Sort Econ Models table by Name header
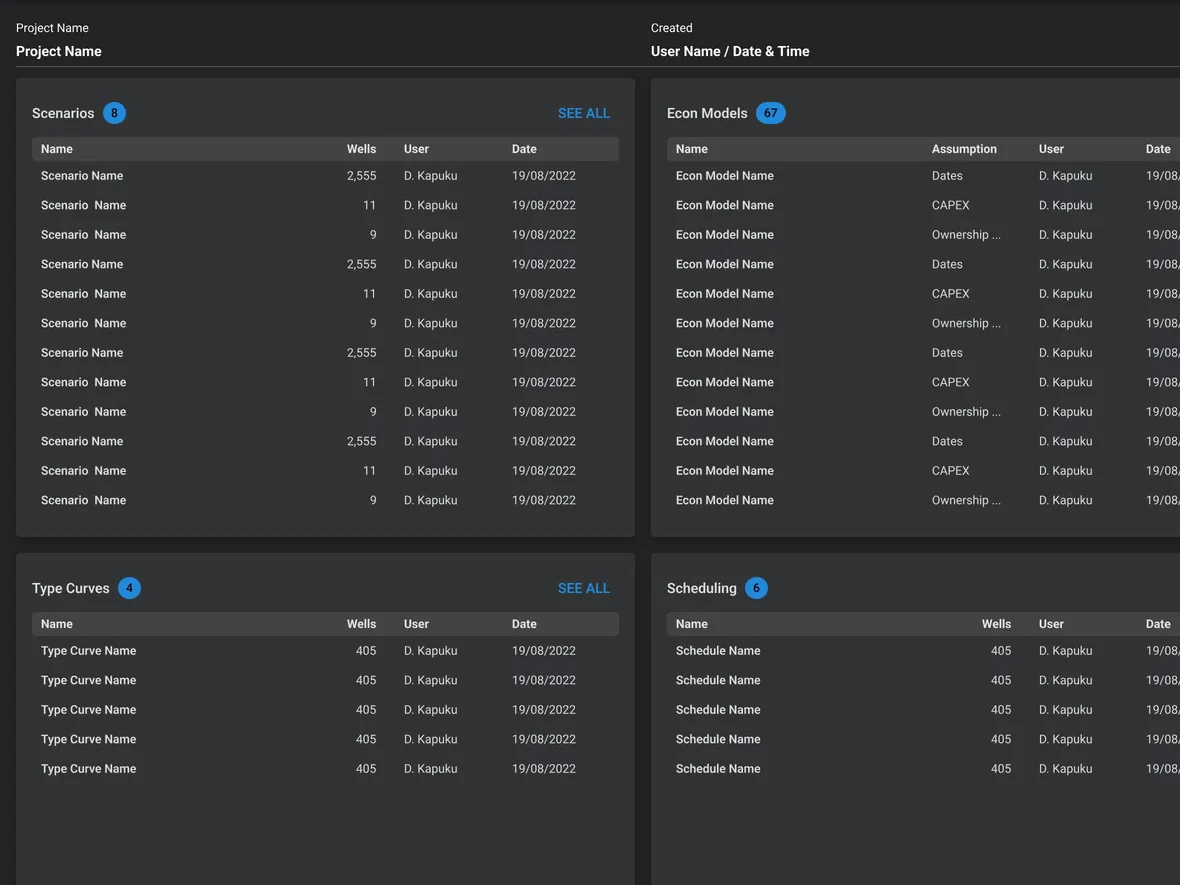The height and width of the screenshot is (885, 1180). 692,149
